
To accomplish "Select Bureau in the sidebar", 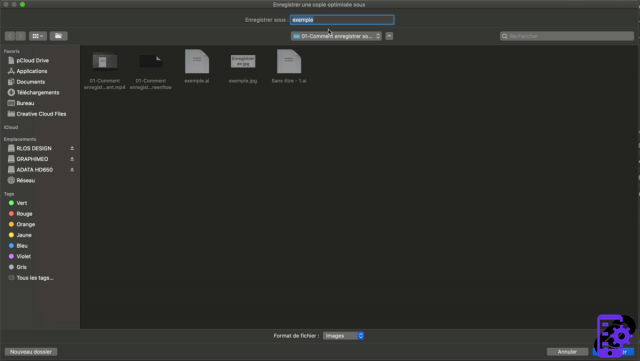I will (25, 103).
